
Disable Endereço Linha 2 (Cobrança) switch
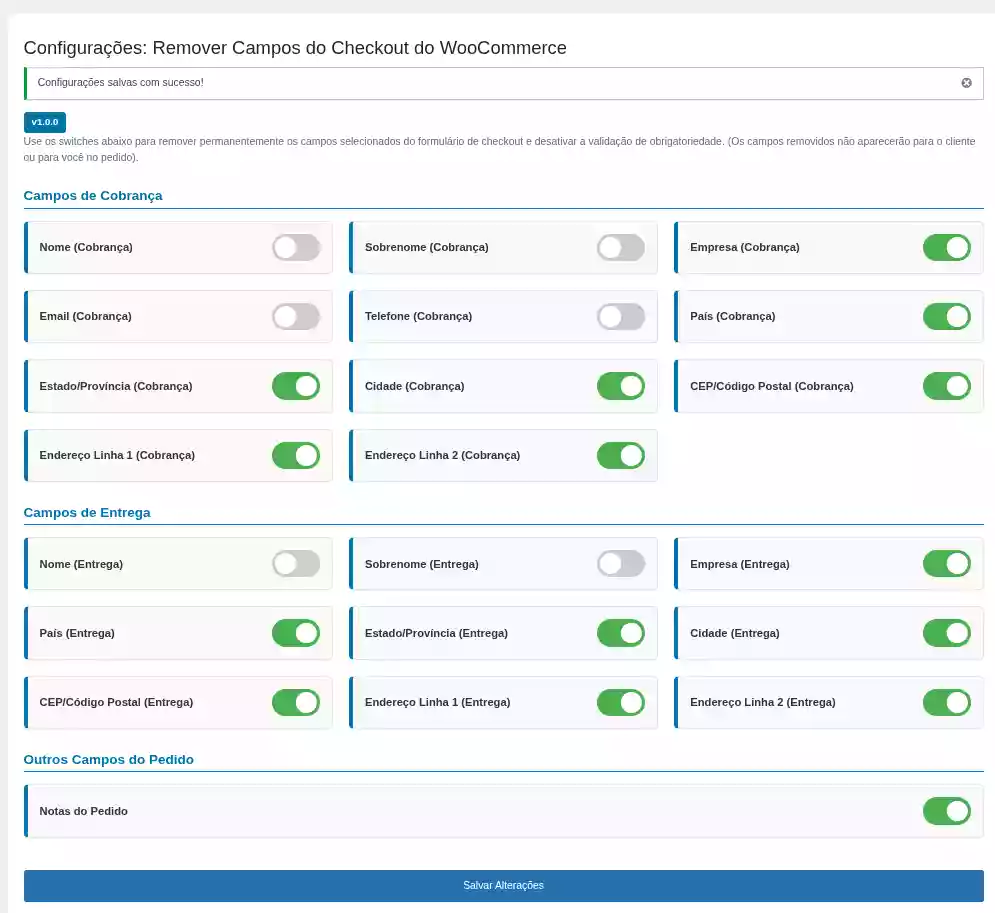(621, 456)
